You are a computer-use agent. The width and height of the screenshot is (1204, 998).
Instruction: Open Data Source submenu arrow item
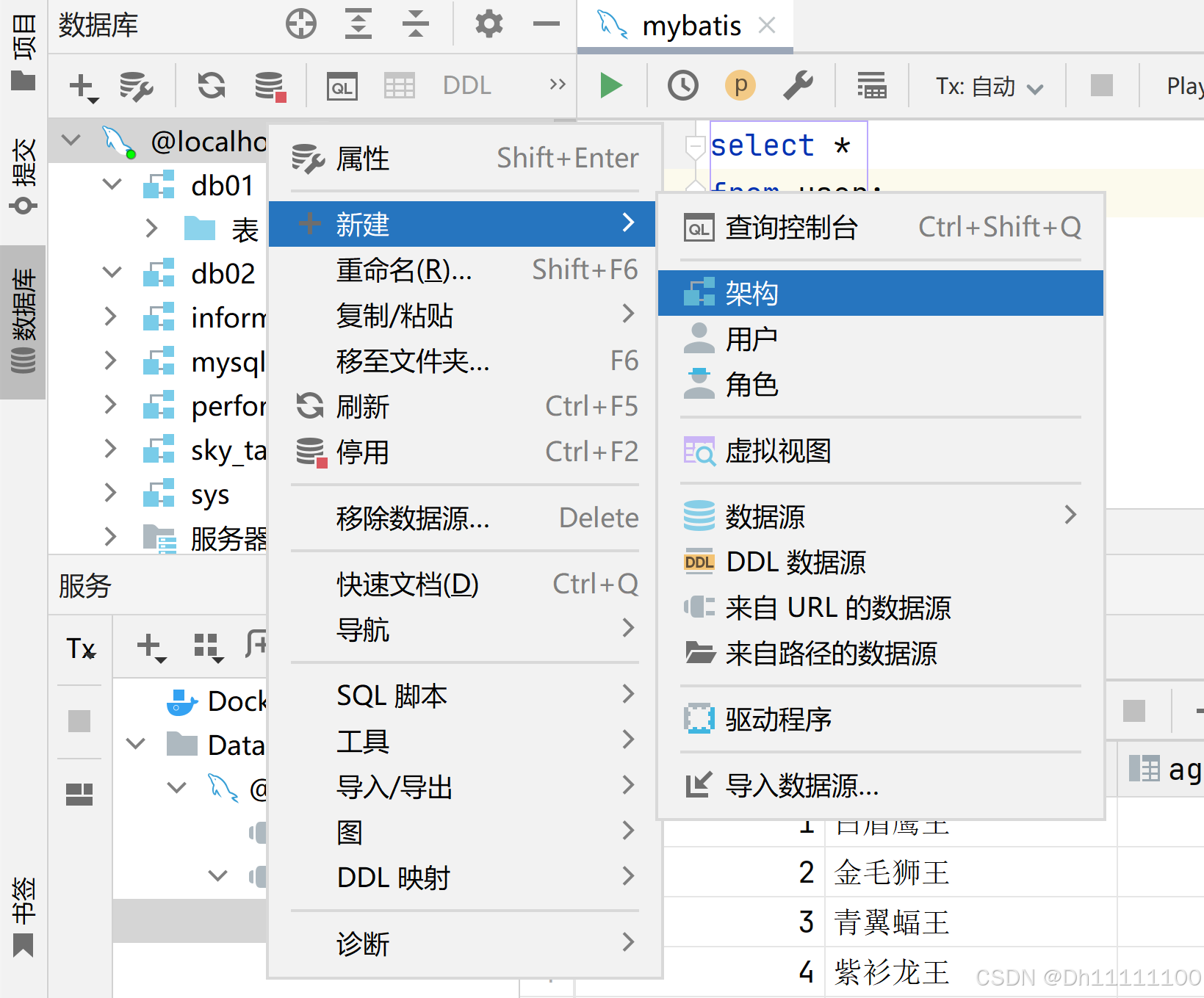[881, 516]
